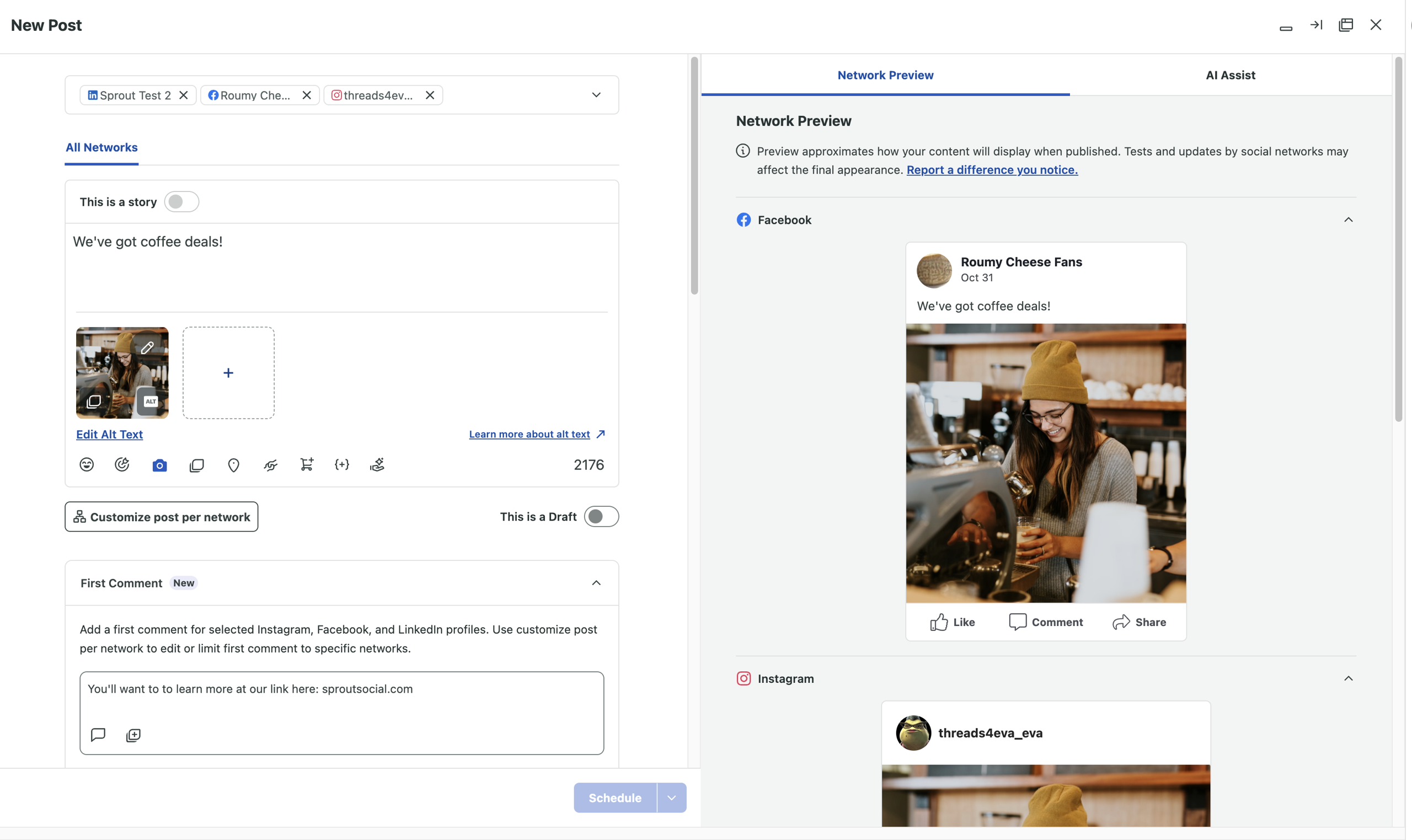Switch to the AI Assist tab

pyautogui.click(x=1231, y=75)
